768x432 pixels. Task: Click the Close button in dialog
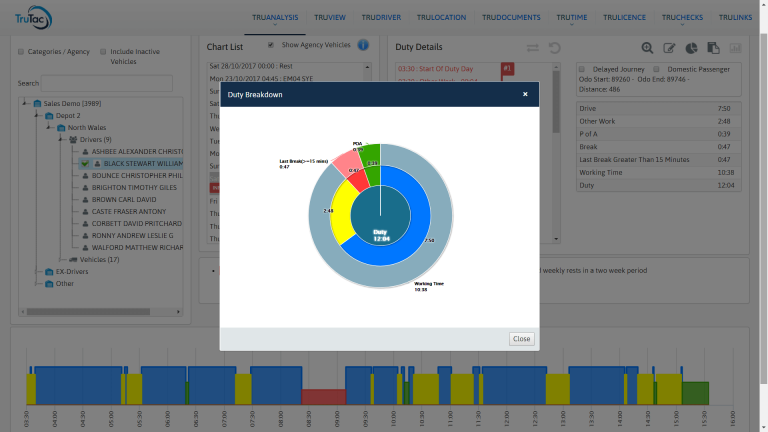tap(521, 339)
